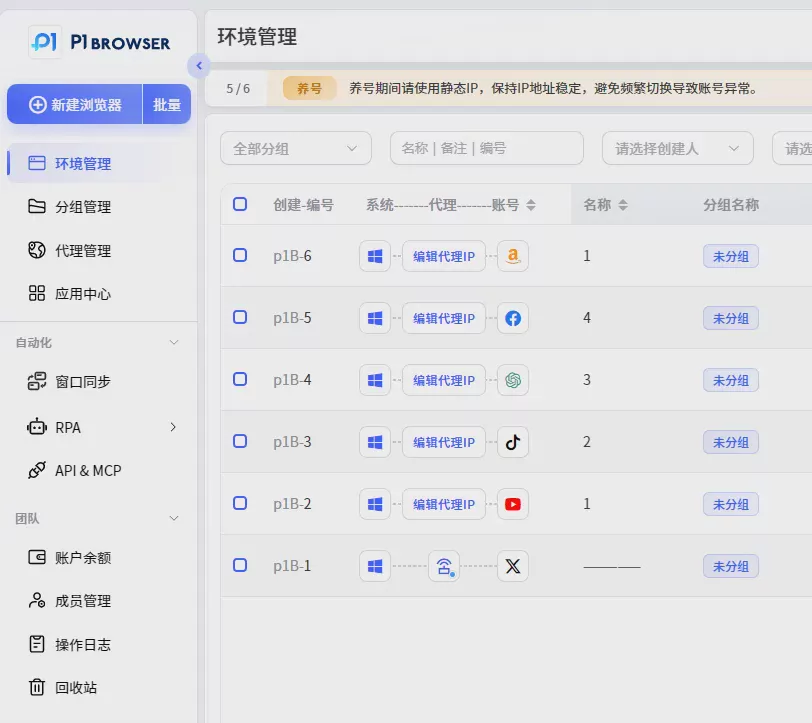Viewport: 812px width, 723px height.
Task: Check the box for row p1B-6
Action: (240, 255)
